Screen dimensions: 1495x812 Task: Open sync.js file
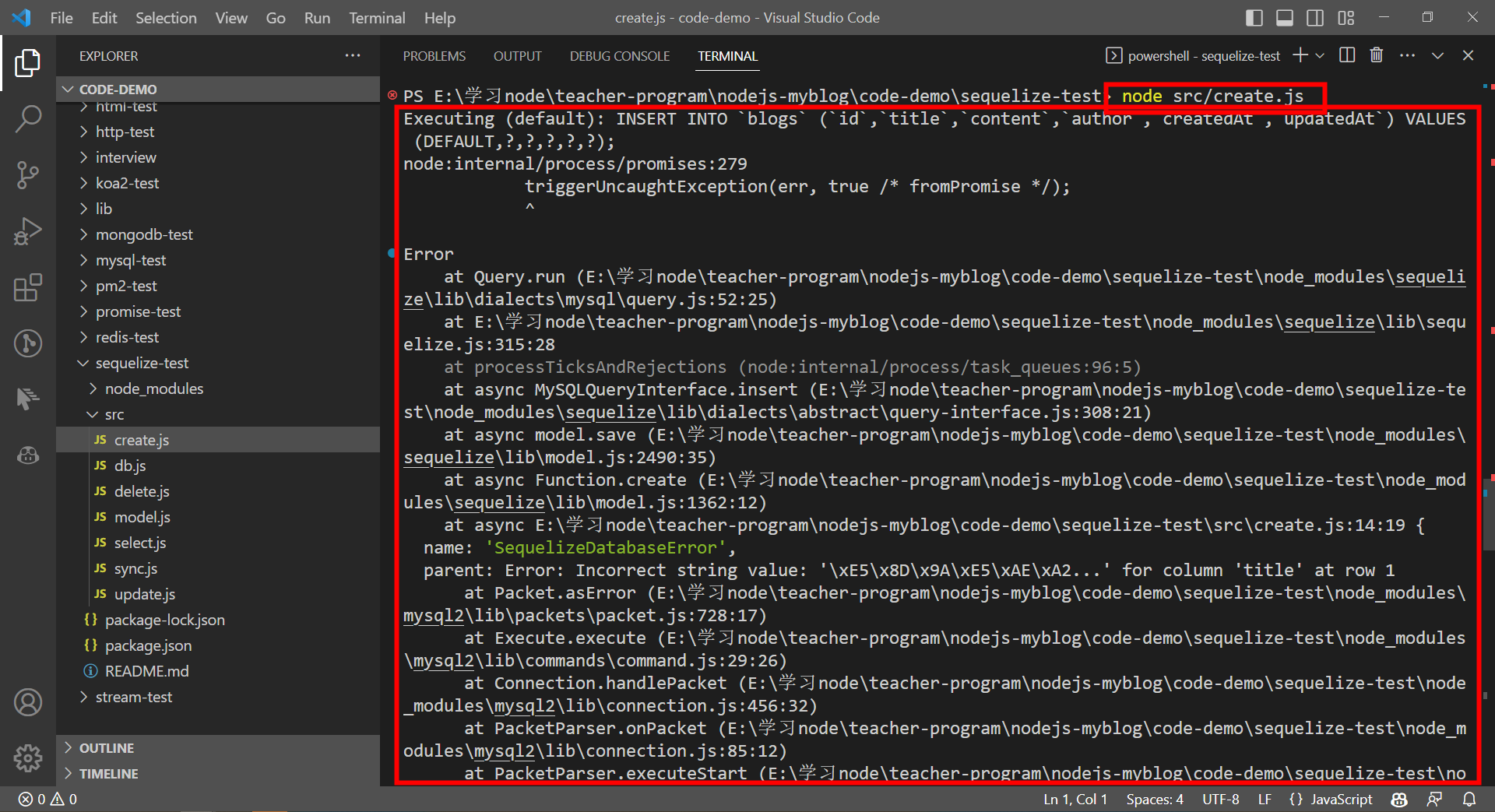[x=218, y=568]
